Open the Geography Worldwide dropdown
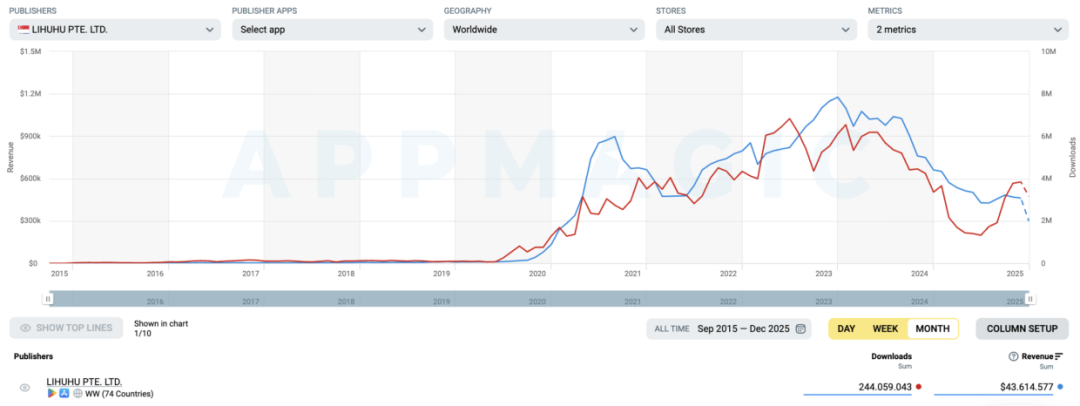This screenshot has height=406, width=1080. point(544,29)
